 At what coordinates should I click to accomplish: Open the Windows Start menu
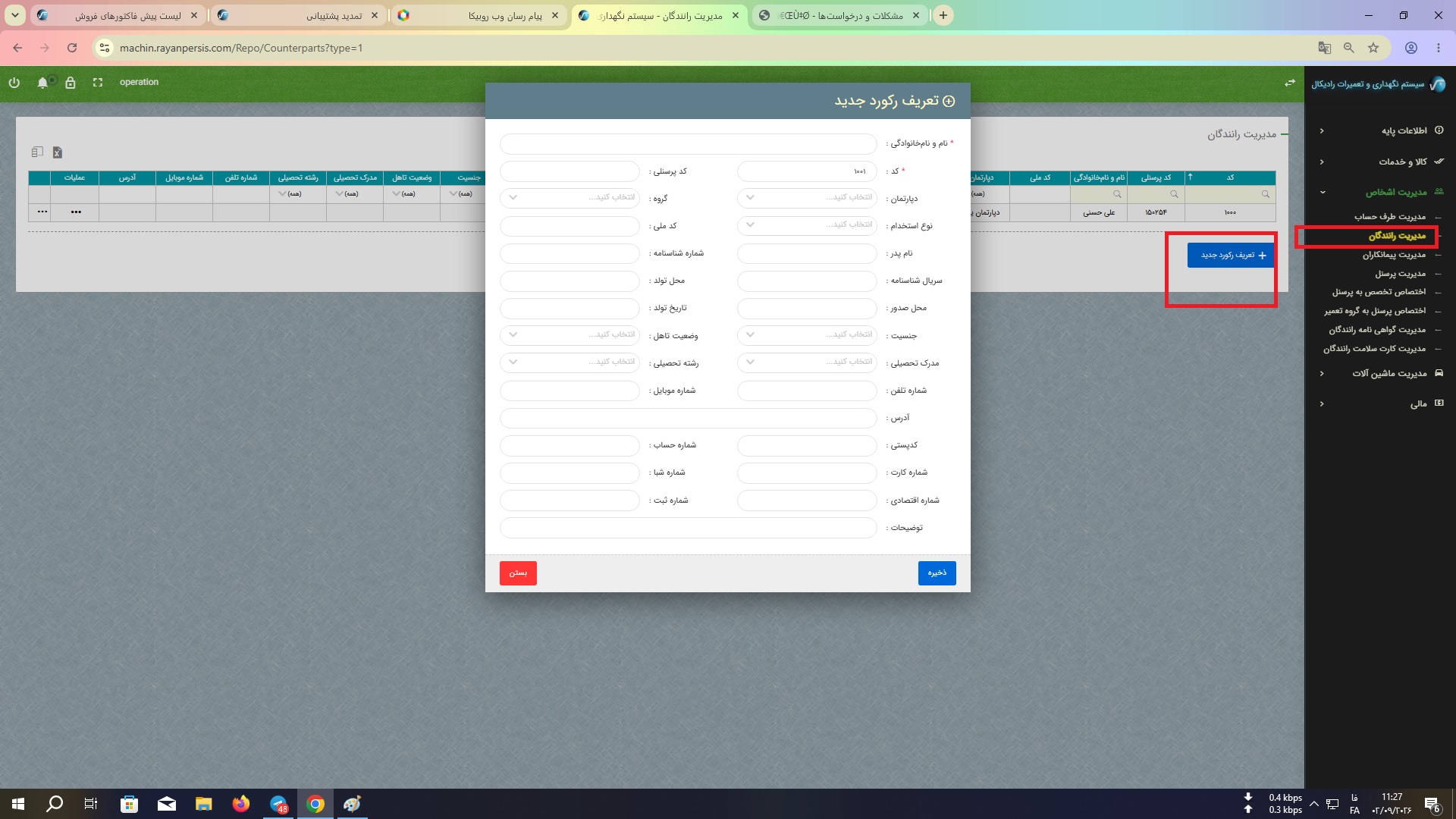(18, 804)
